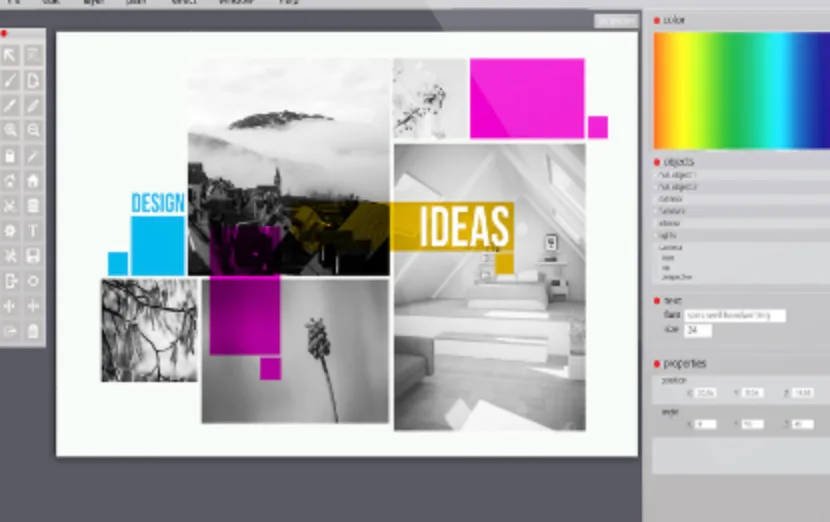Click the position Y value field

752,393
